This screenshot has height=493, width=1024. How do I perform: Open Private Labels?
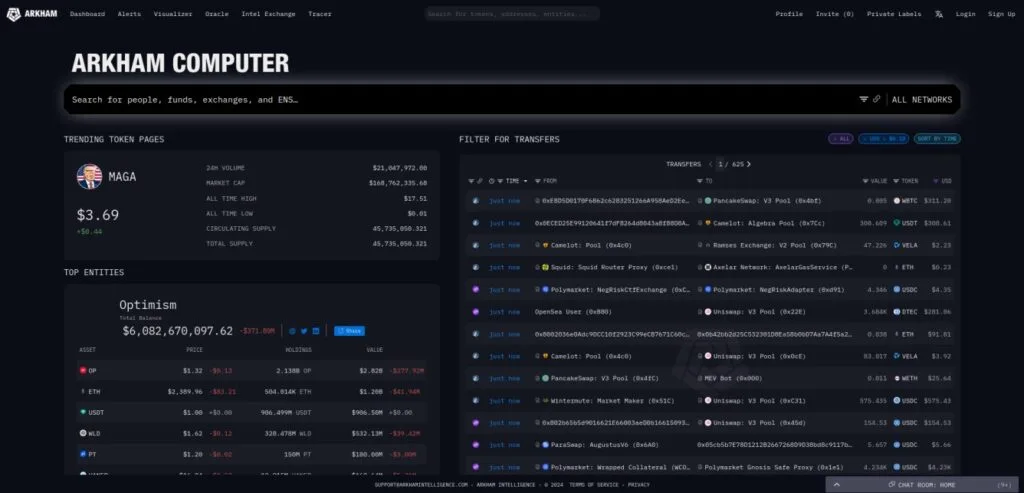point(894,14)
